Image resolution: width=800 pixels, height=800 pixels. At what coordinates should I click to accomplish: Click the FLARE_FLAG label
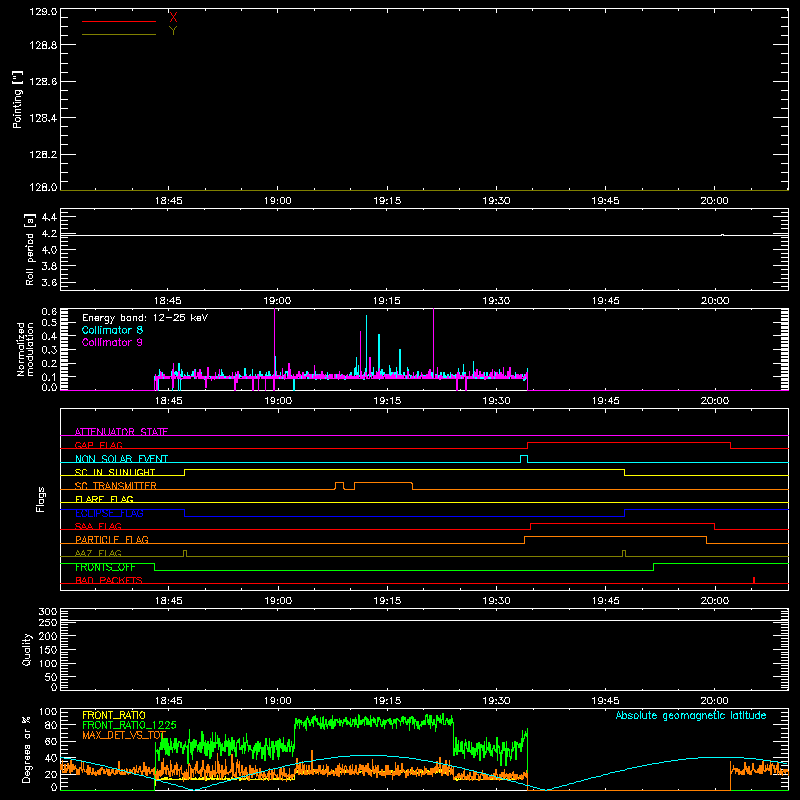pyautogui.click(x=104, y=499)
